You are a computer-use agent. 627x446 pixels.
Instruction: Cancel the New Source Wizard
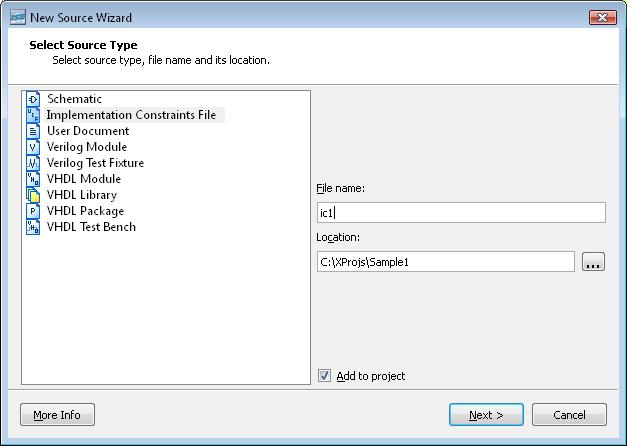[569, 415]
